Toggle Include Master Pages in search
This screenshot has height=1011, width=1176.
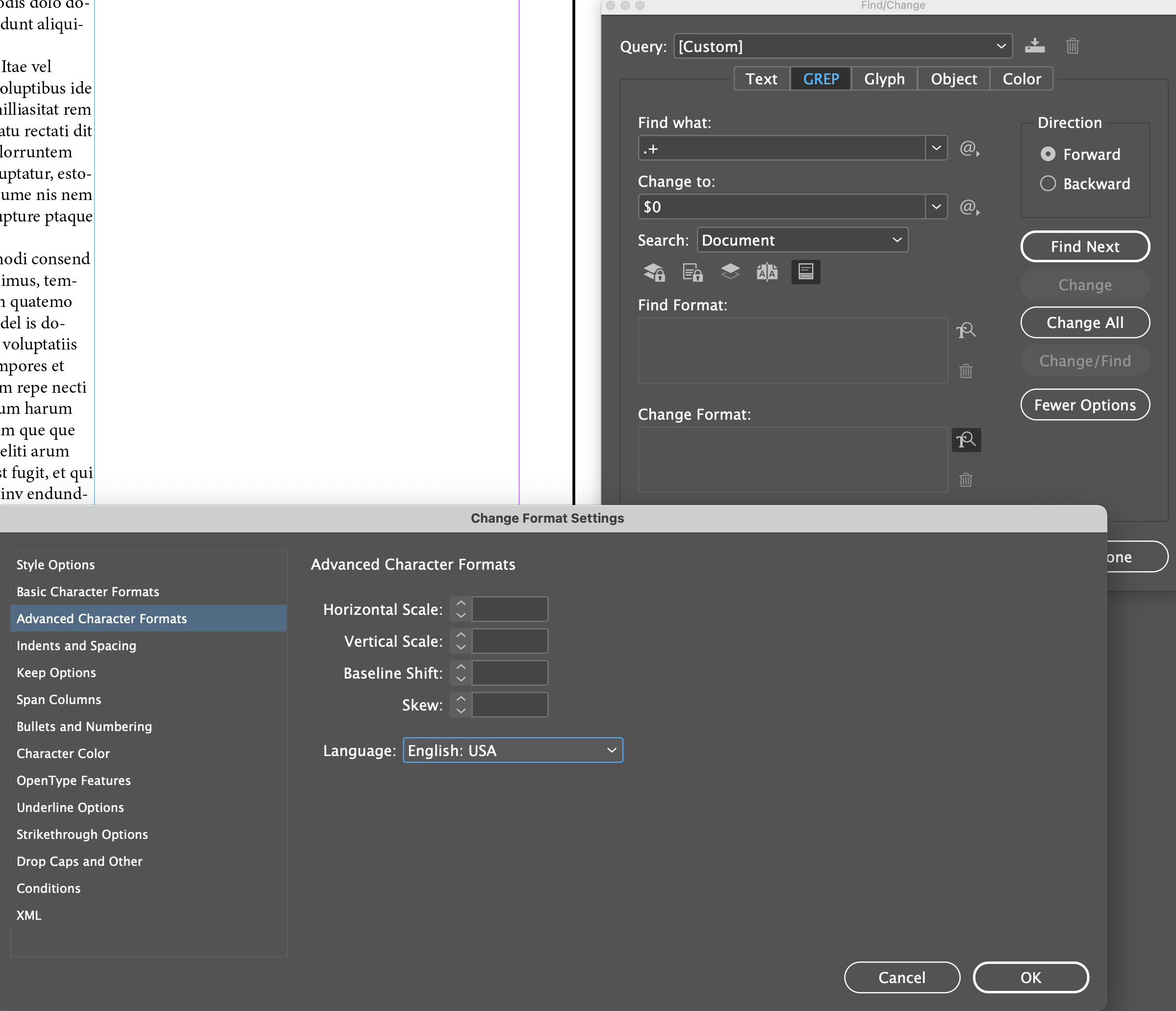(767, 272)
